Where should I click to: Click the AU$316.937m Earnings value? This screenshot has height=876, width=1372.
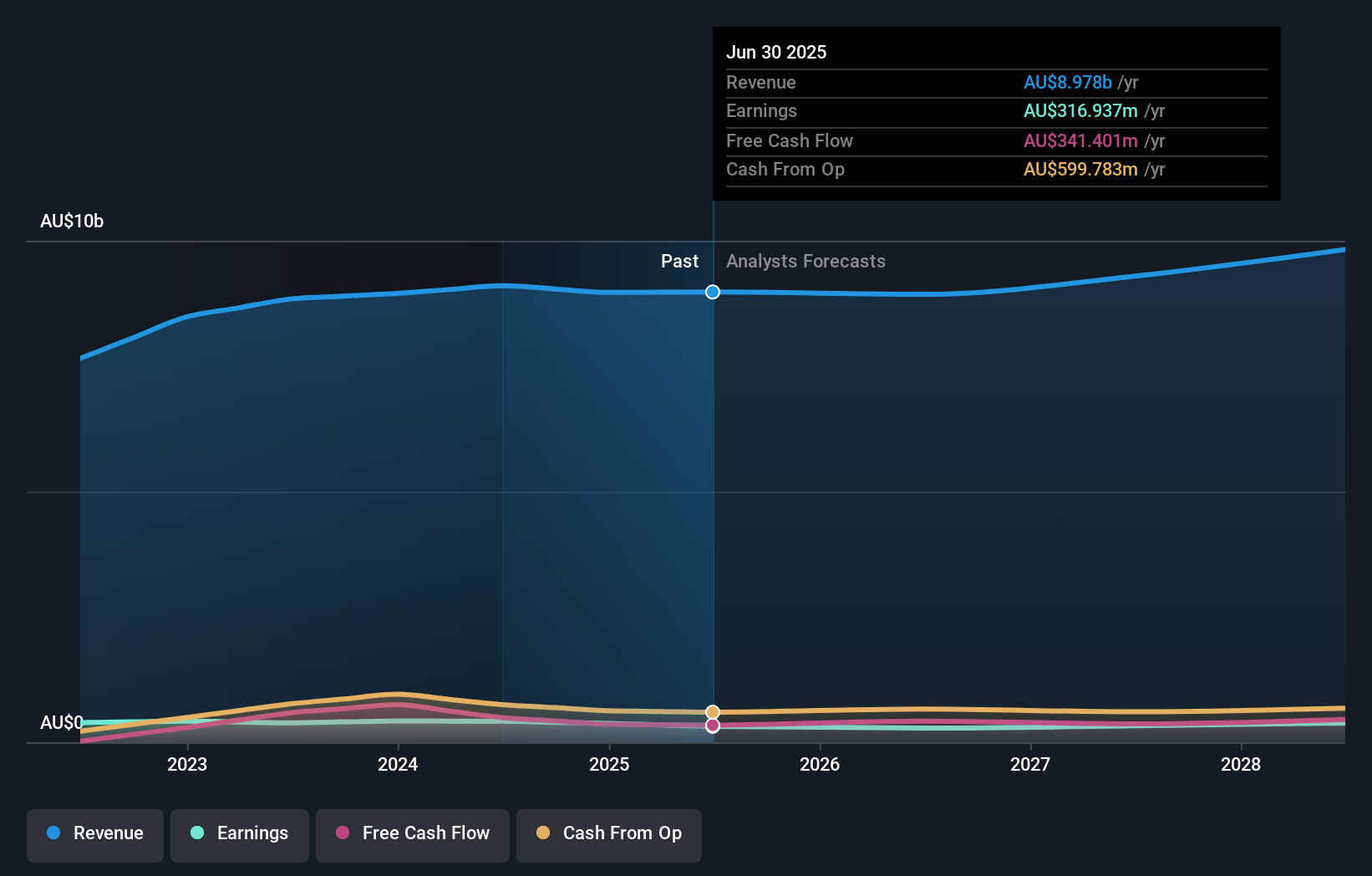pos(1081,111)
